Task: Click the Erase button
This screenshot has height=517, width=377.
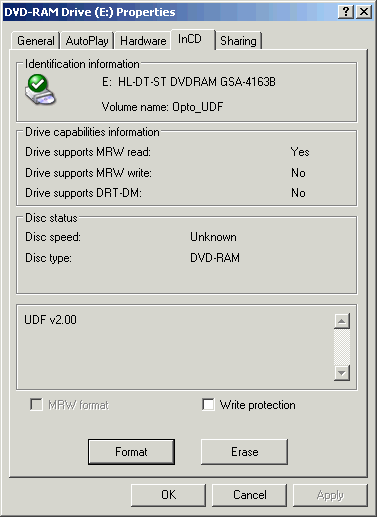Action: (x=244, y=452)
